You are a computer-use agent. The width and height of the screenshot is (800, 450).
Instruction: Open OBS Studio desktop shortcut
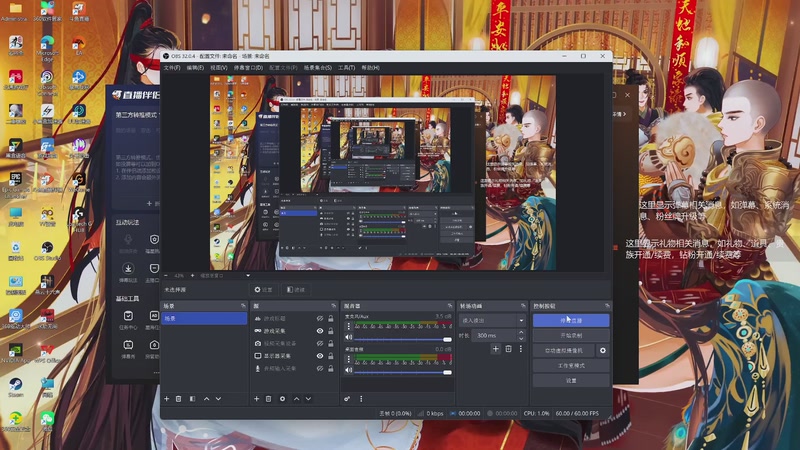pos(47,252)
